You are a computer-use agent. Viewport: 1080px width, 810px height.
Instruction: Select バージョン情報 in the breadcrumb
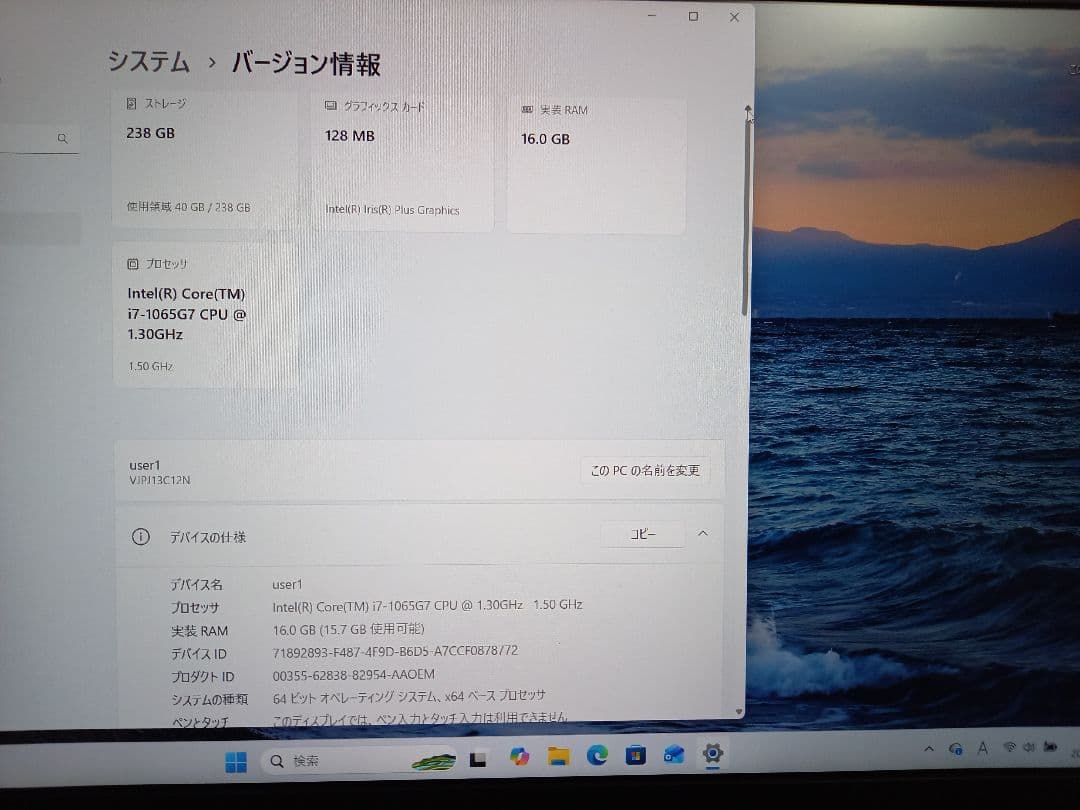pyautogui.click(x=305, y=63)
